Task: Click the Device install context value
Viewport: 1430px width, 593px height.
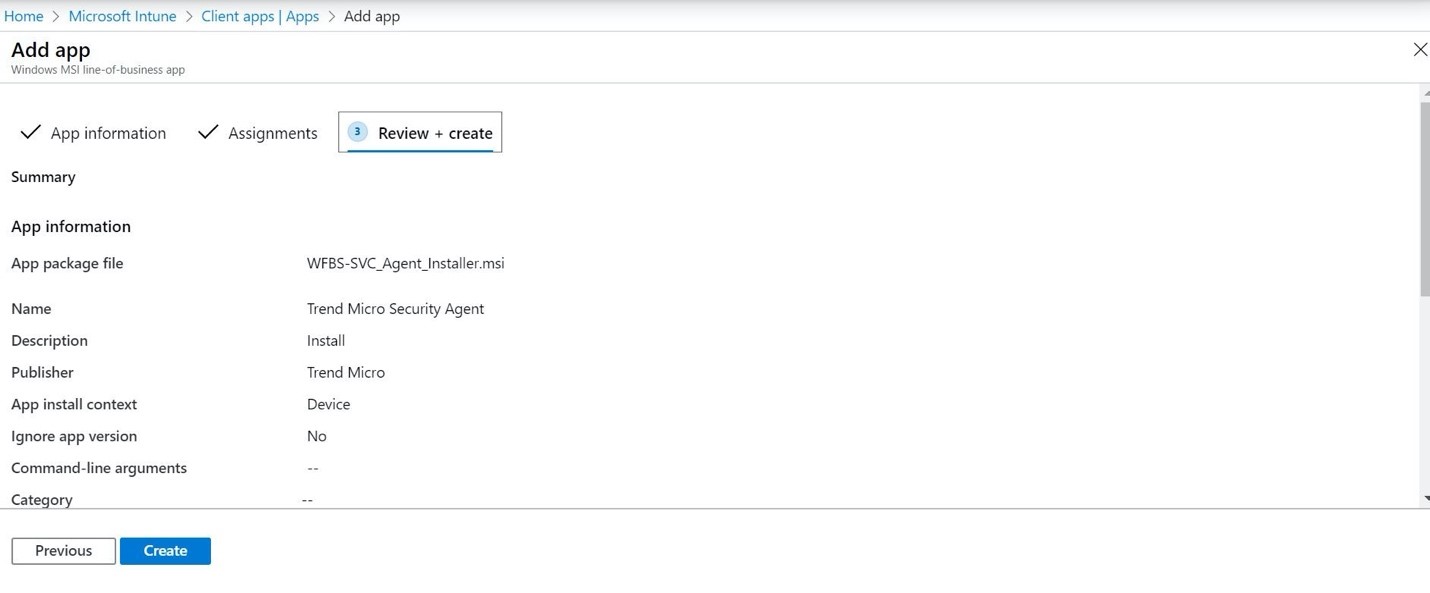Action: 328,405
